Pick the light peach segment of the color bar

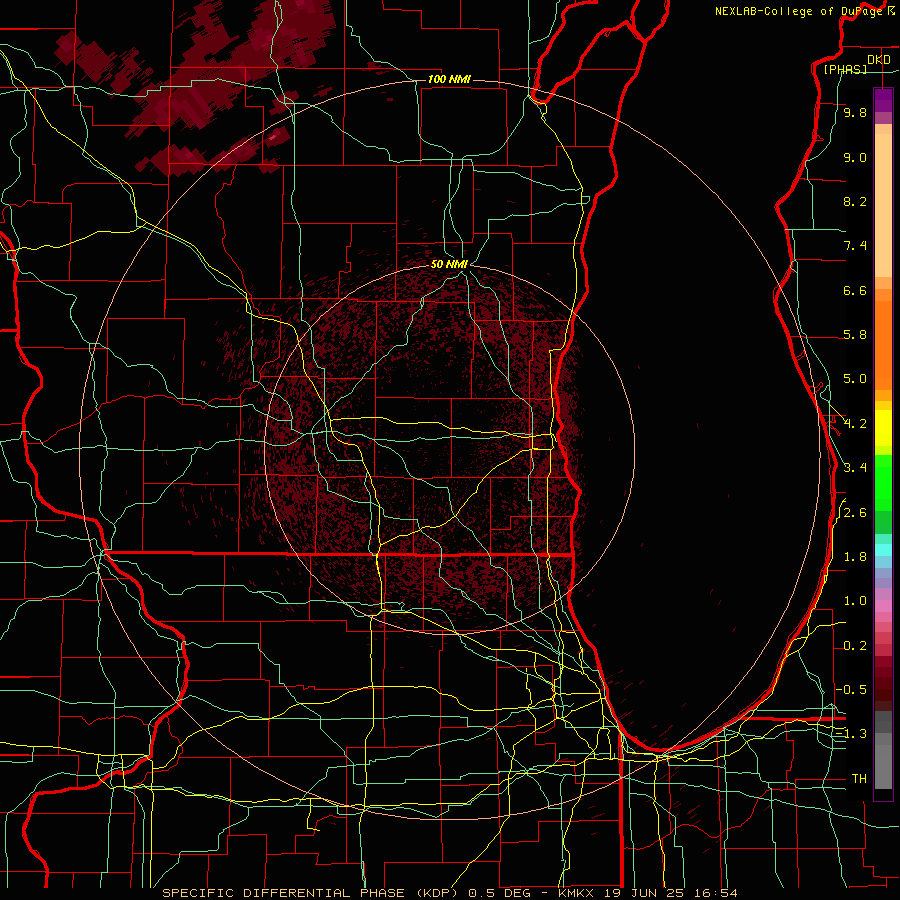(883, 205)
